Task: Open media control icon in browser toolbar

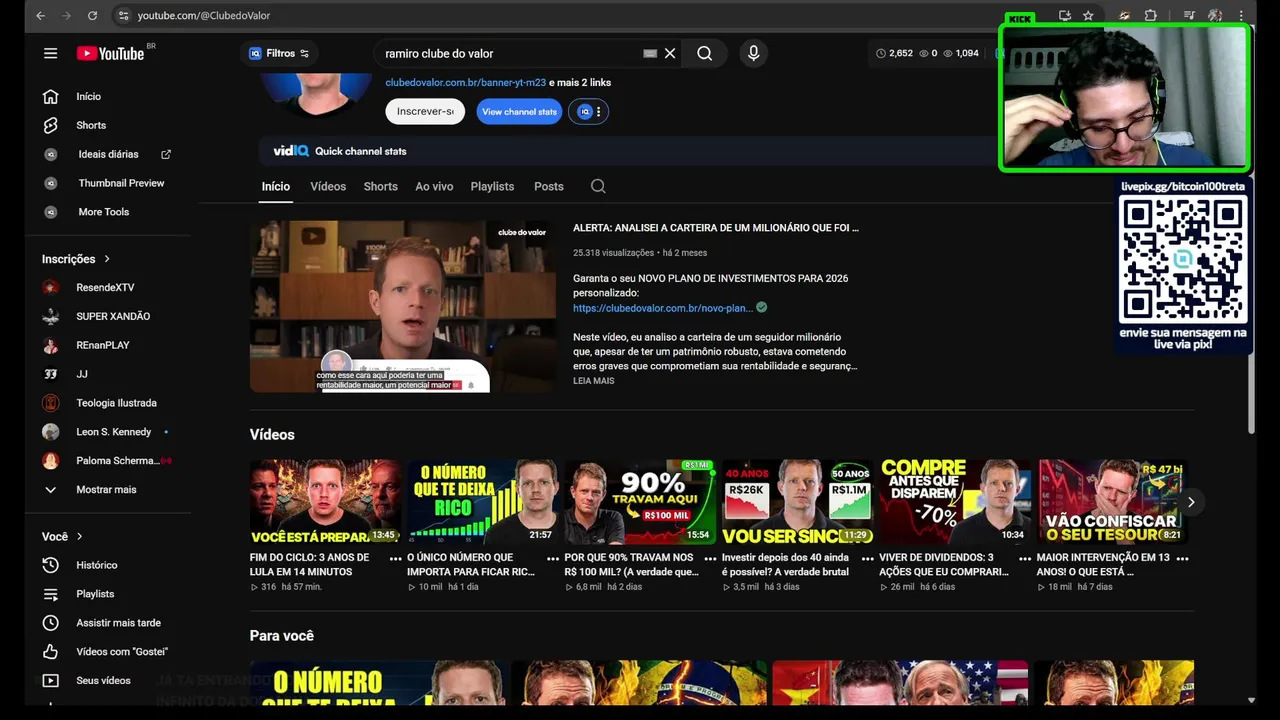Action: pyautogui.click(x=1189, y=15)
